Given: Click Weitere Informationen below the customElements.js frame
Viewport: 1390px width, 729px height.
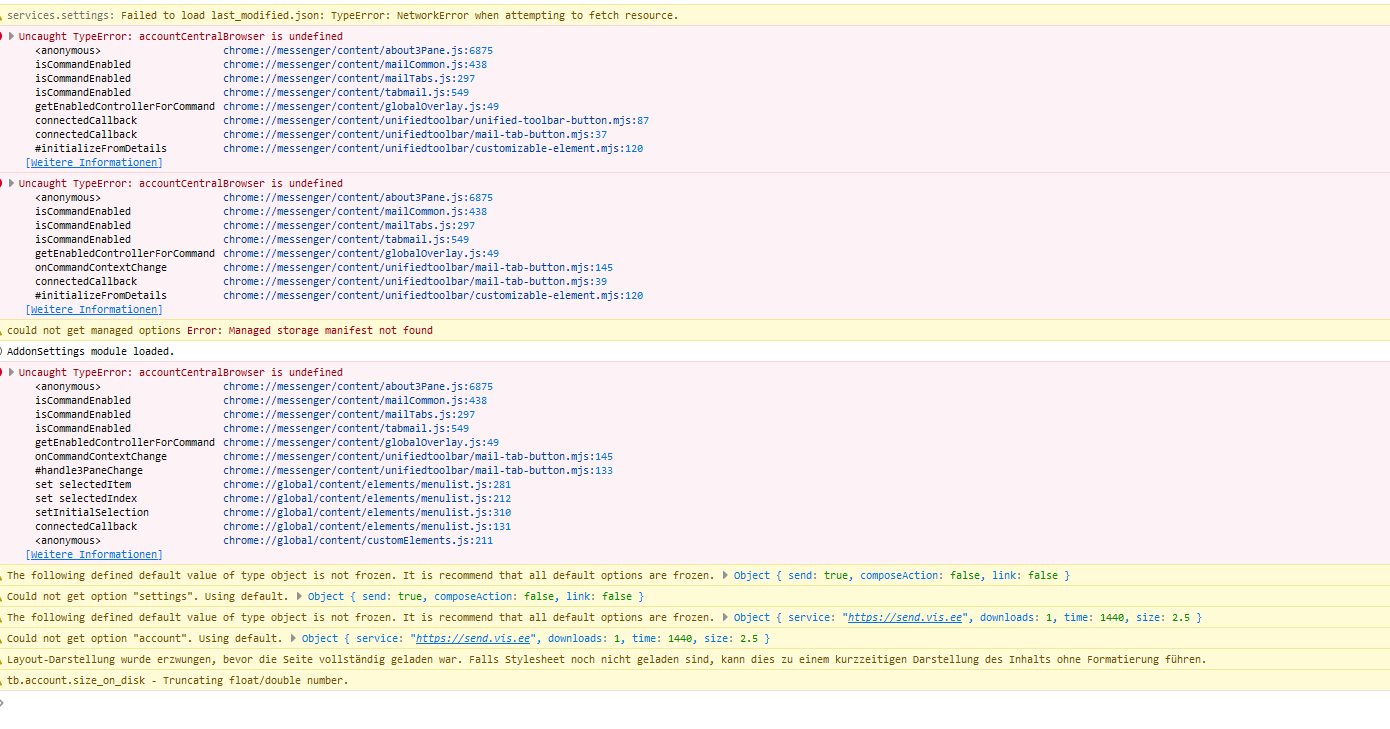Looking at the screenshot, I should coord(94,554).
